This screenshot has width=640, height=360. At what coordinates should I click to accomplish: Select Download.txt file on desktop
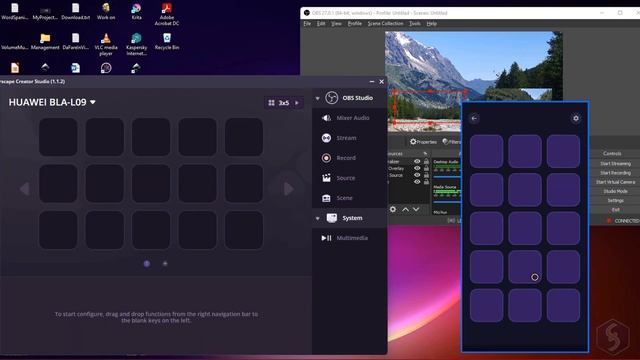pos(76,11)
